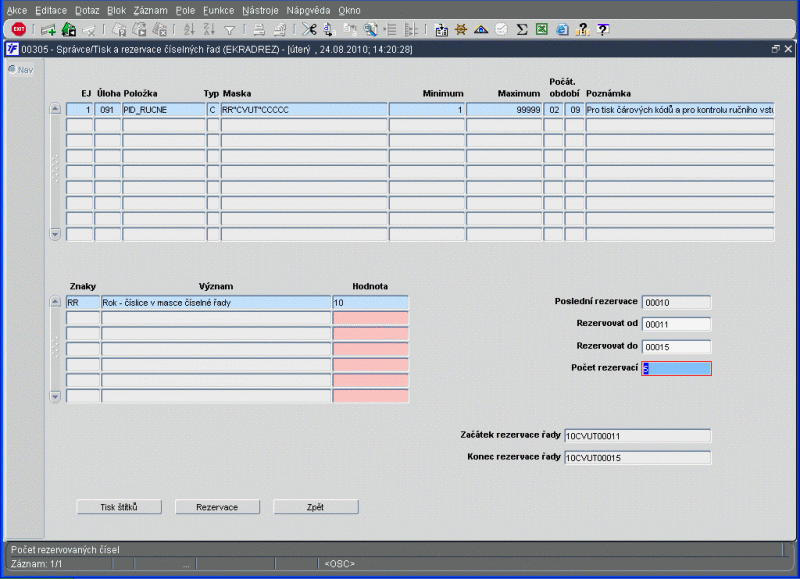Viewport: 800px width, 579px height.
Task: Click the green Excel export icon
Action: [542, 30]
